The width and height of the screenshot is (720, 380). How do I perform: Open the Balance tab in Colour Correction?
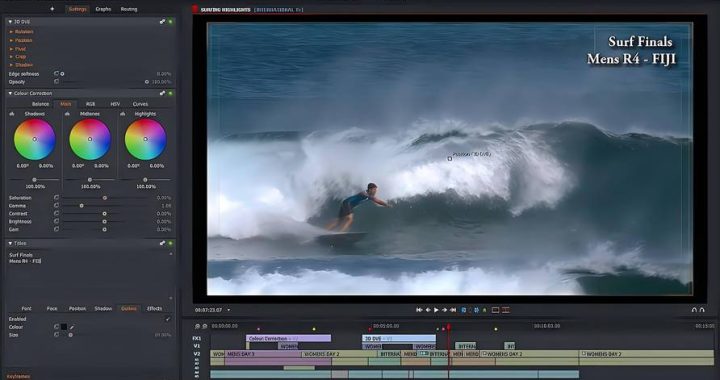coord(40,104)
